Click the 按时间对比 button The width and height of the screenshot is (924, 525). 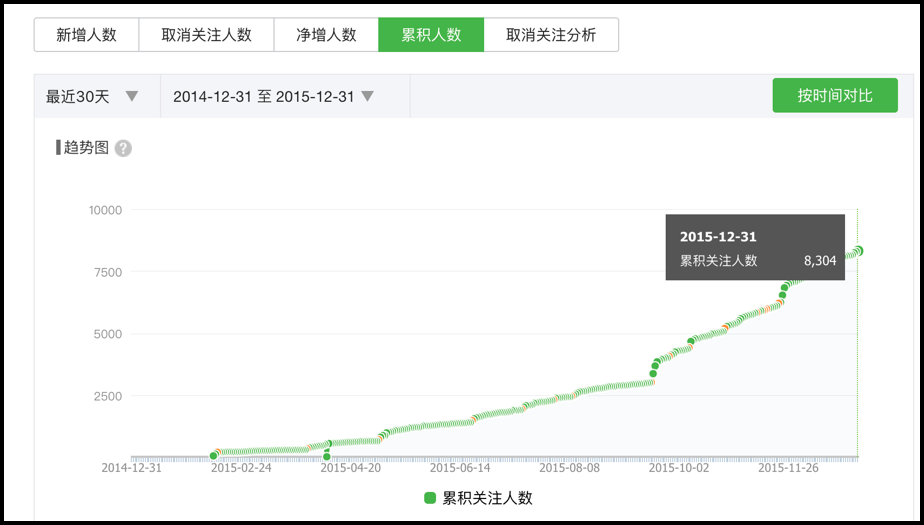tap(835, 95)
